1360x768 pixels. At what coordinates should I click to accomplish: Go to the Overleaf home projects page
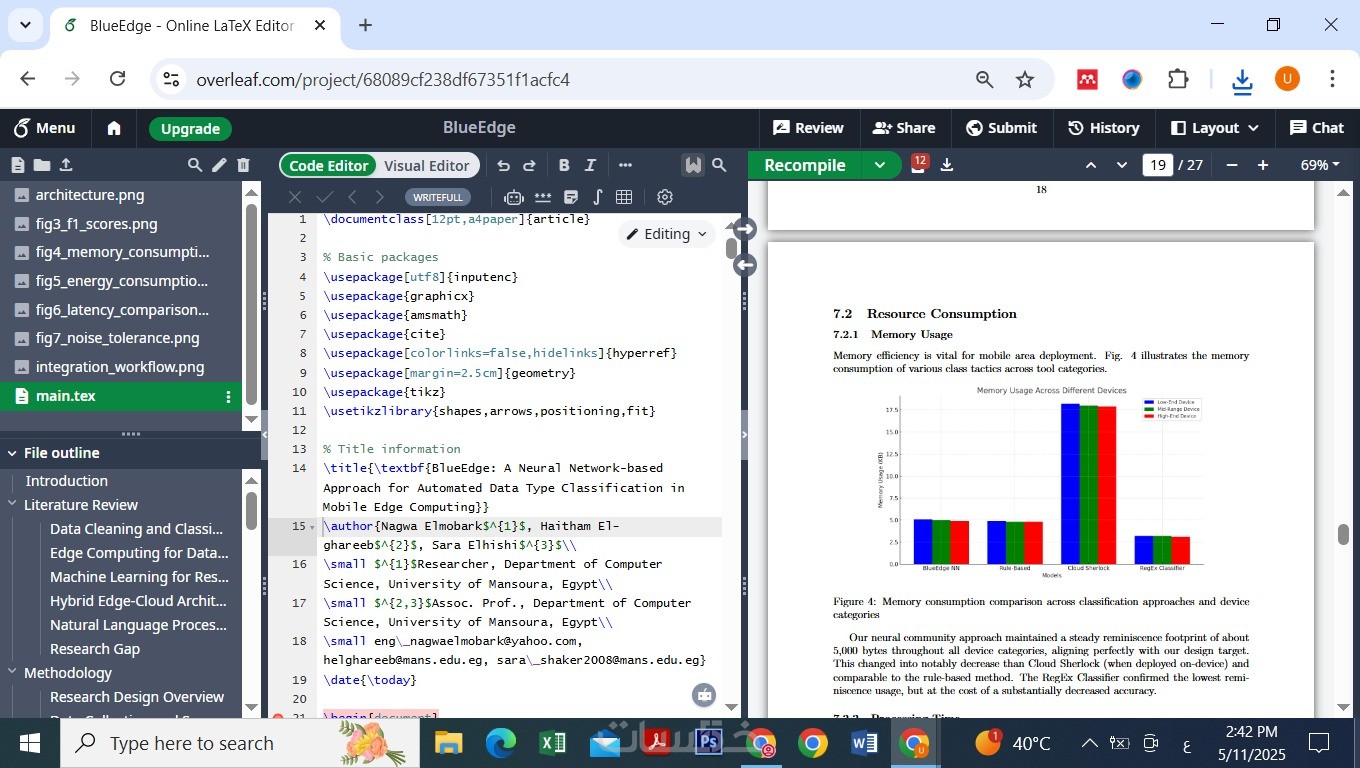click(114, 128)
